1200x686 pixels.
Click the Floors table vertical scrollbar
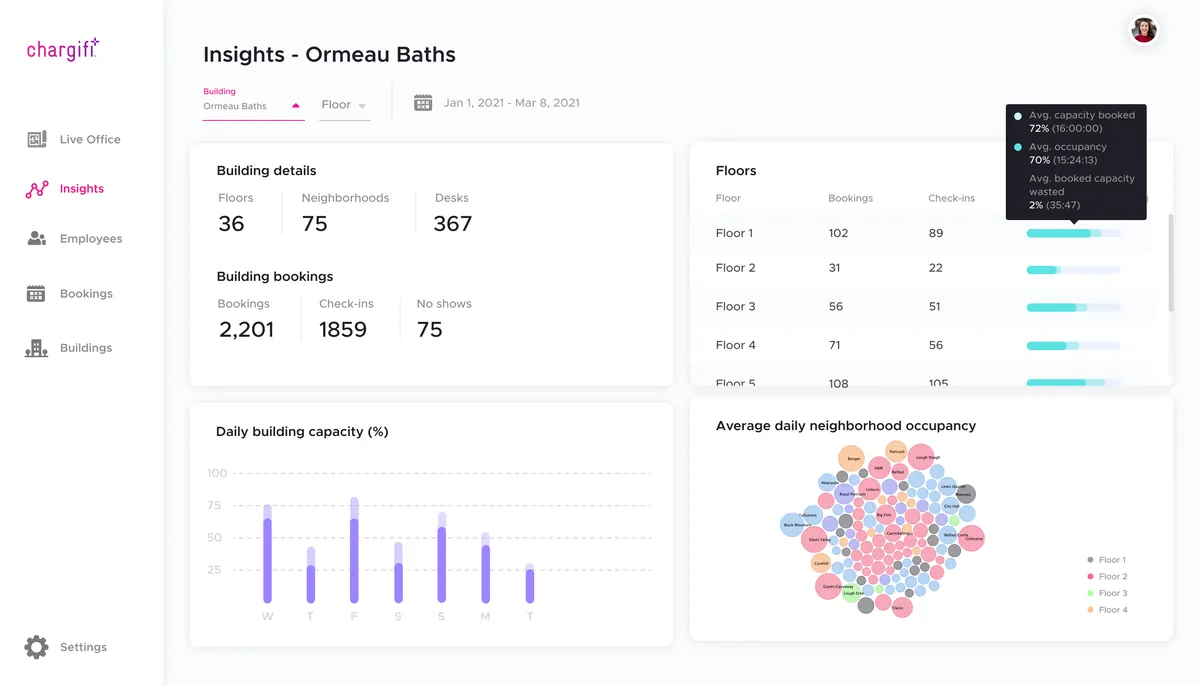1169,263
